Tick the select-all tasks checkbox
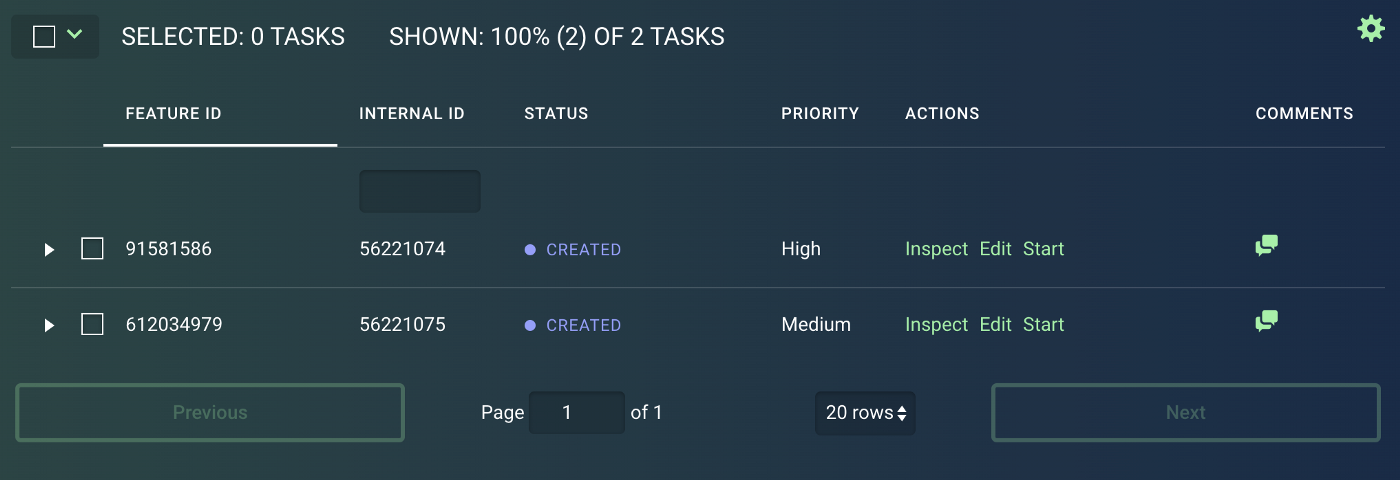The image size is (1400, 480). (44, 37)
